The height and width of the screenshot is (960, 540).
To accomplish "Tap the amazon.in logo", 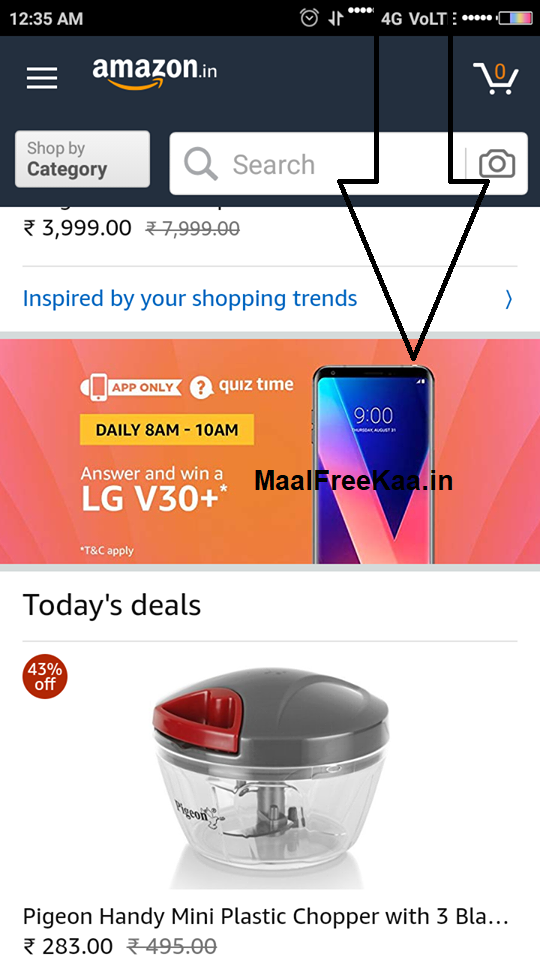I will (154, 73).
